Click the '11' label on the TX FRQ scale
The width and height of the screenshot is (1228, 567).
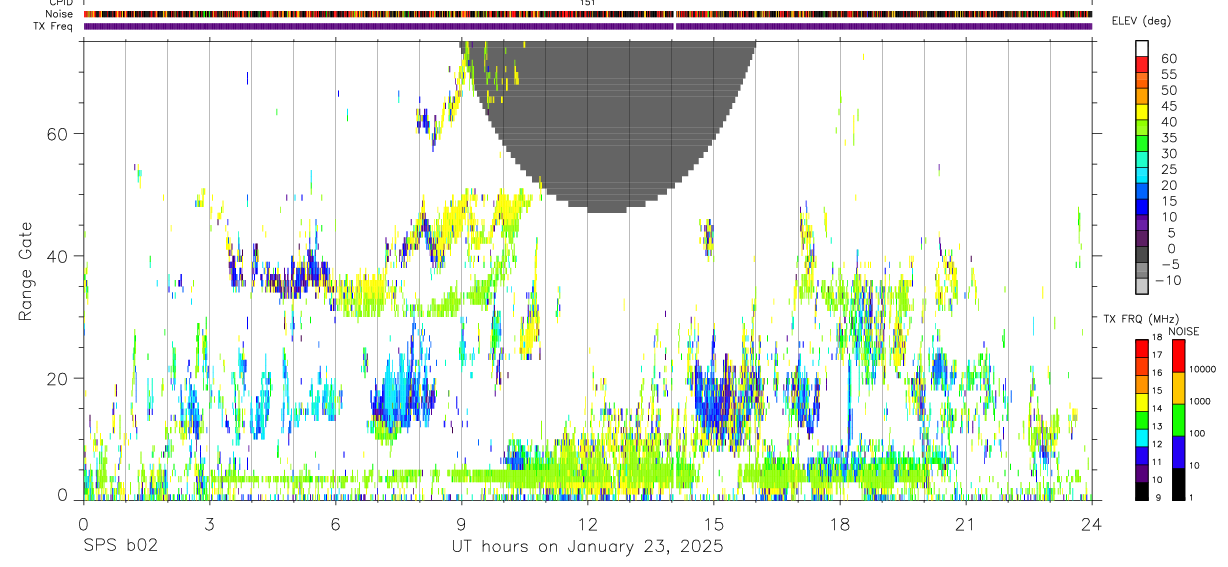[x=1158, y=462]
